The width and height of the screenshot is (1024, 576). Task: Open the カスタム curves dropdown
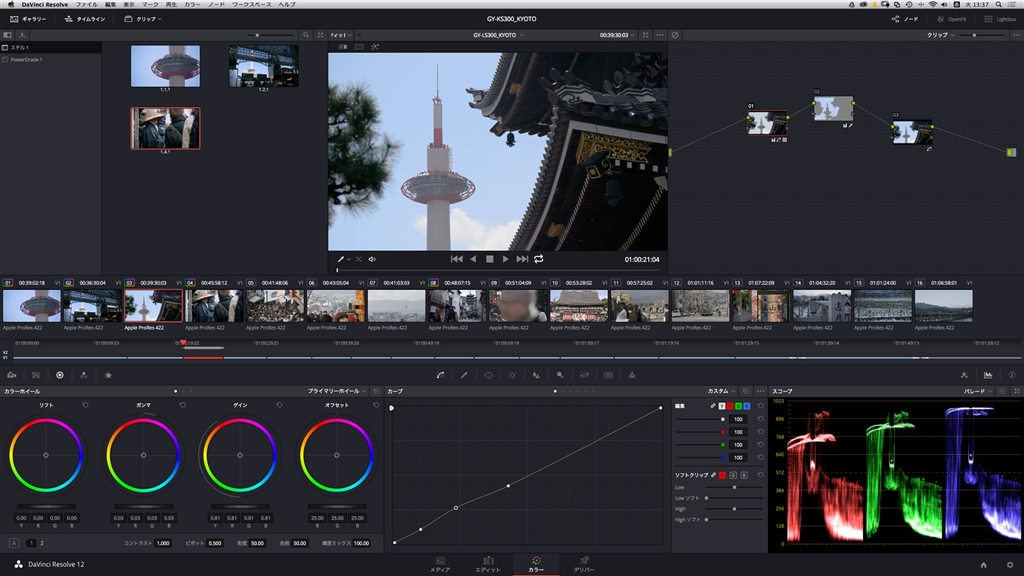722,391
